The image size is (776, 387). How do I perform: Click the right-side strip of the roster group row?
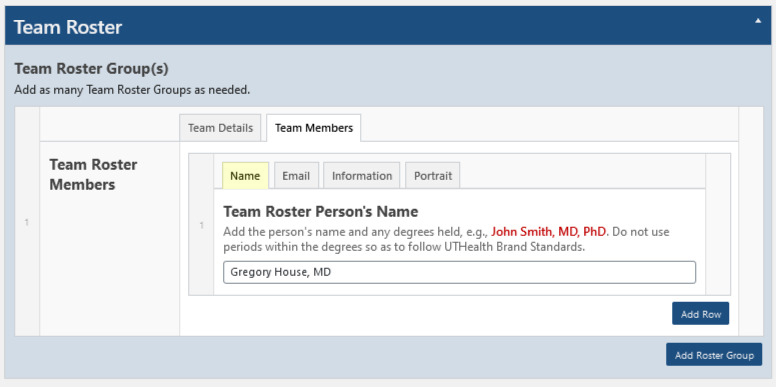click(x=751, y=222)
